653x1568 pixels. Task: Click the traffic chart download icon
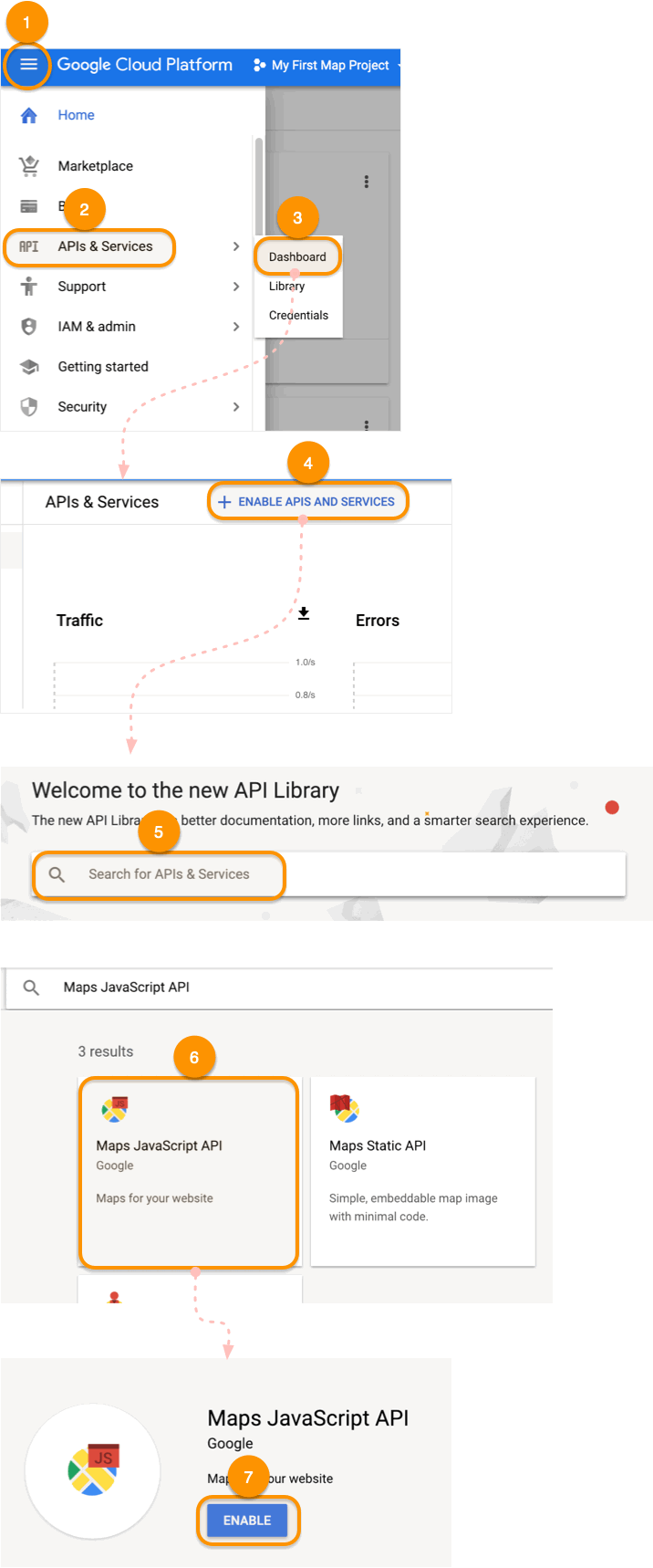304,613
